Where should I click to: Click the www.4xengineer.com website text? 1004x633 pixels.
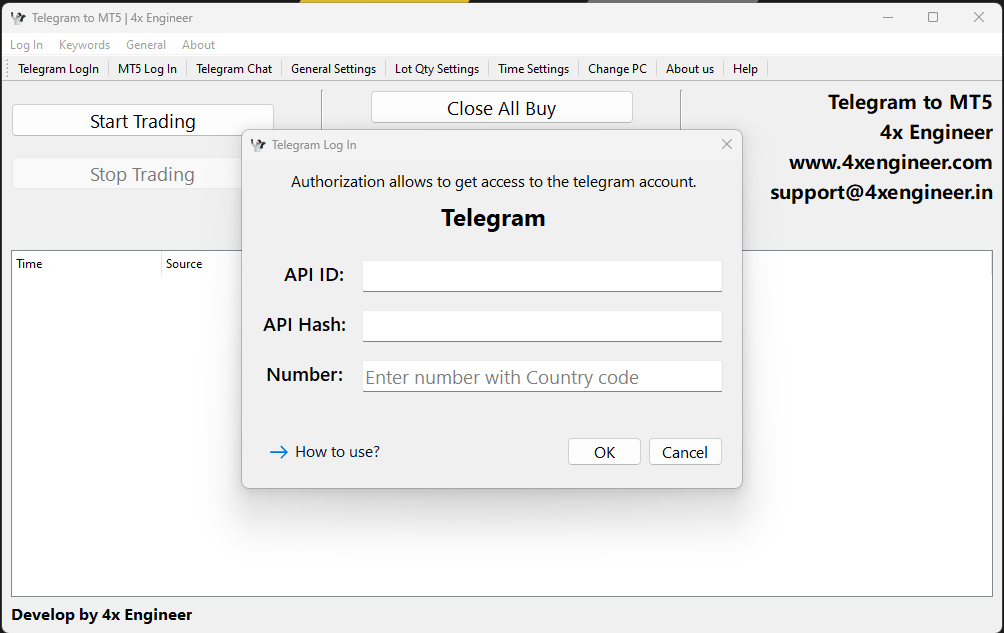(891, 163)
